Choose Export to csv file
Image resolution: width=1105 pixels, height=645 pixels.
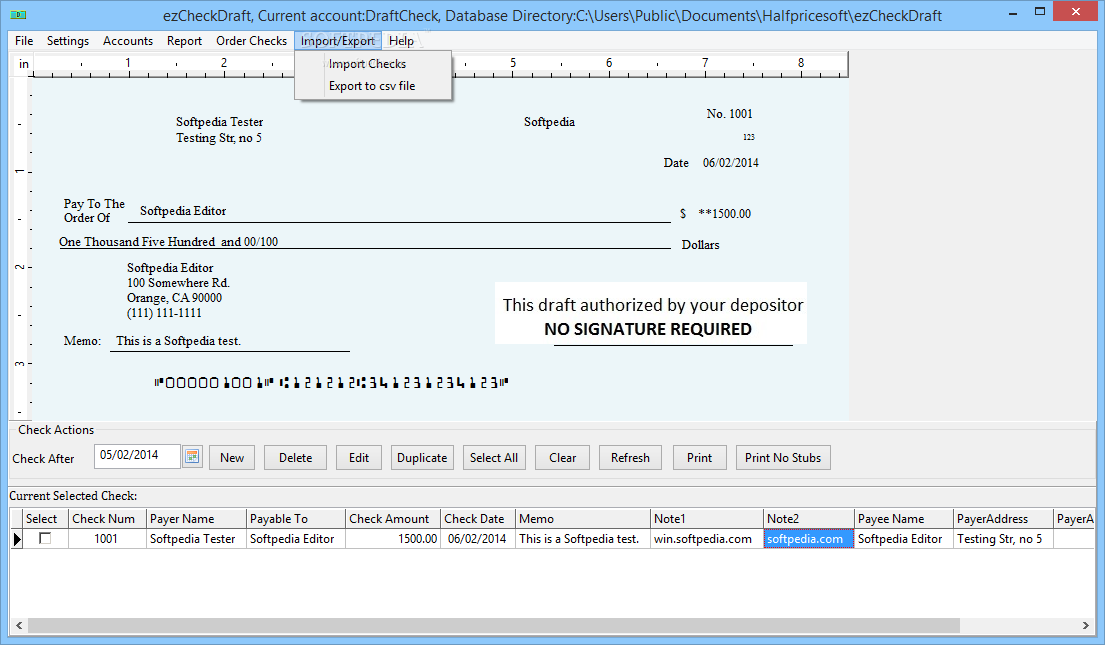(372, 86)
